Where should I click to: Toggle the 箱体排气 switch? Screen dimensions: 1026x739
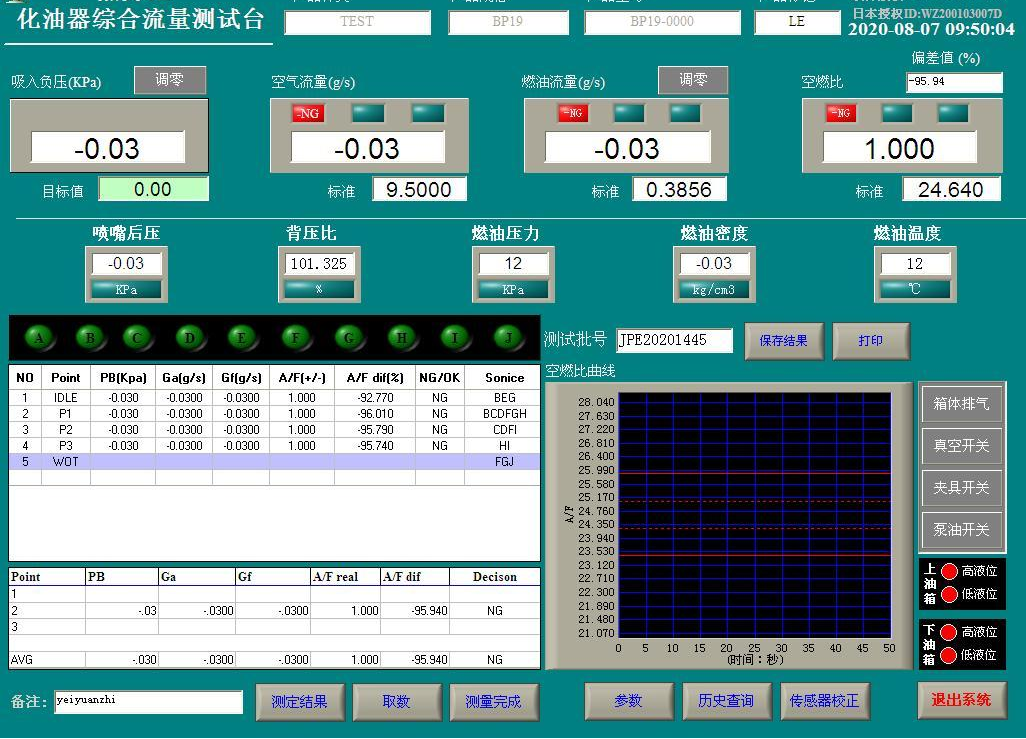click(x=961, y=404)
